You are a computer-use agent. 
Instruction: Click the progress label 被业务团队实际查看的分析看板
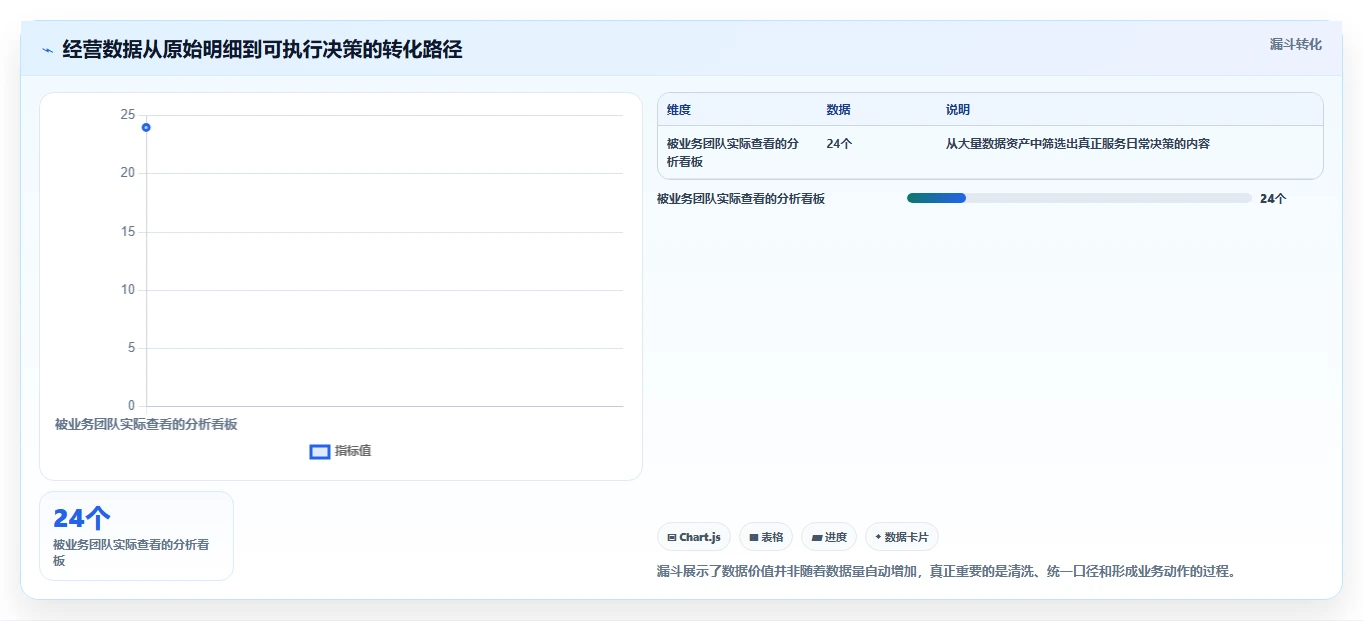click(741, 199)
